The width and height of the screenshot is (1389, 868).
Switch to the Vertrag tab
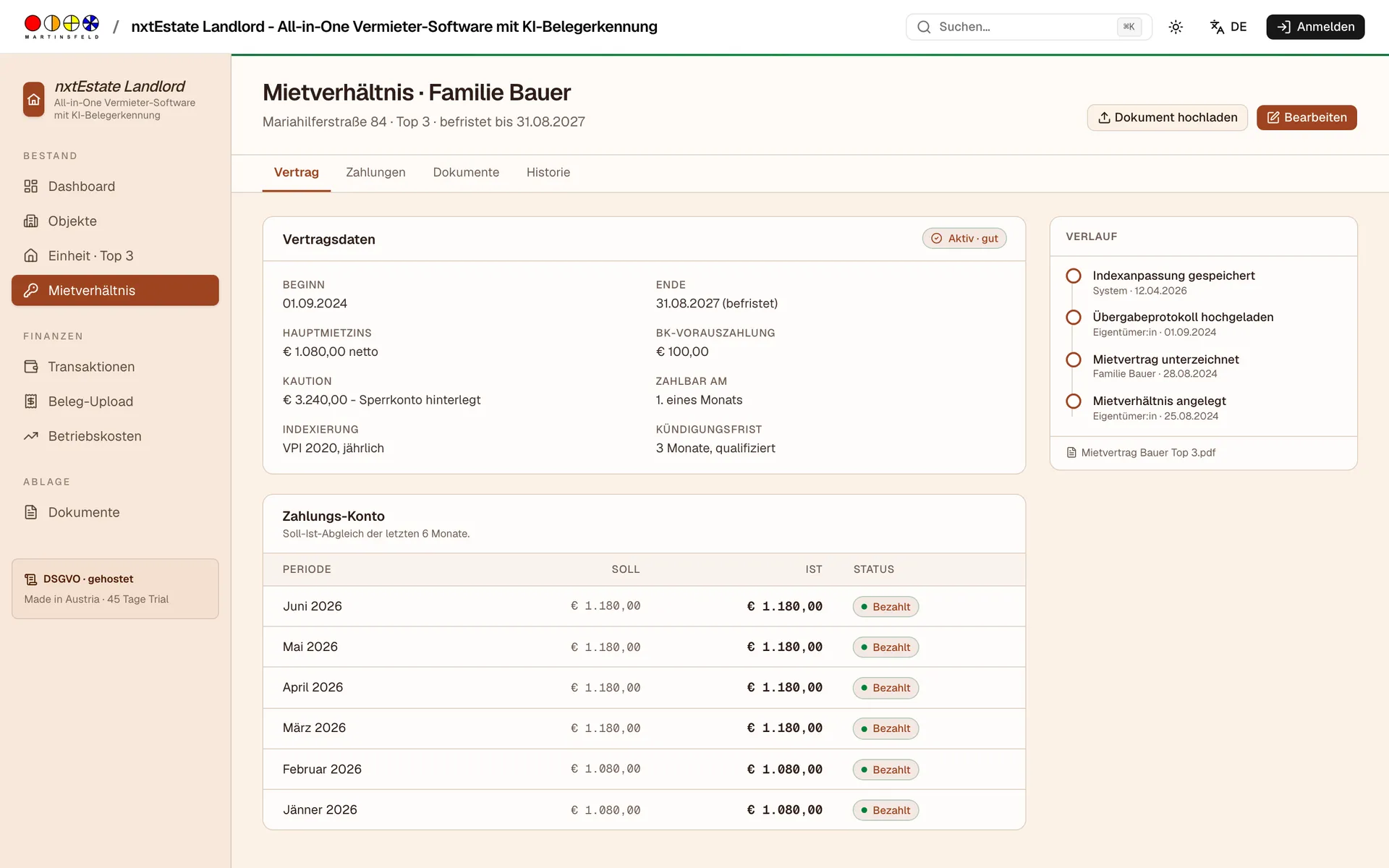point(296,173)
